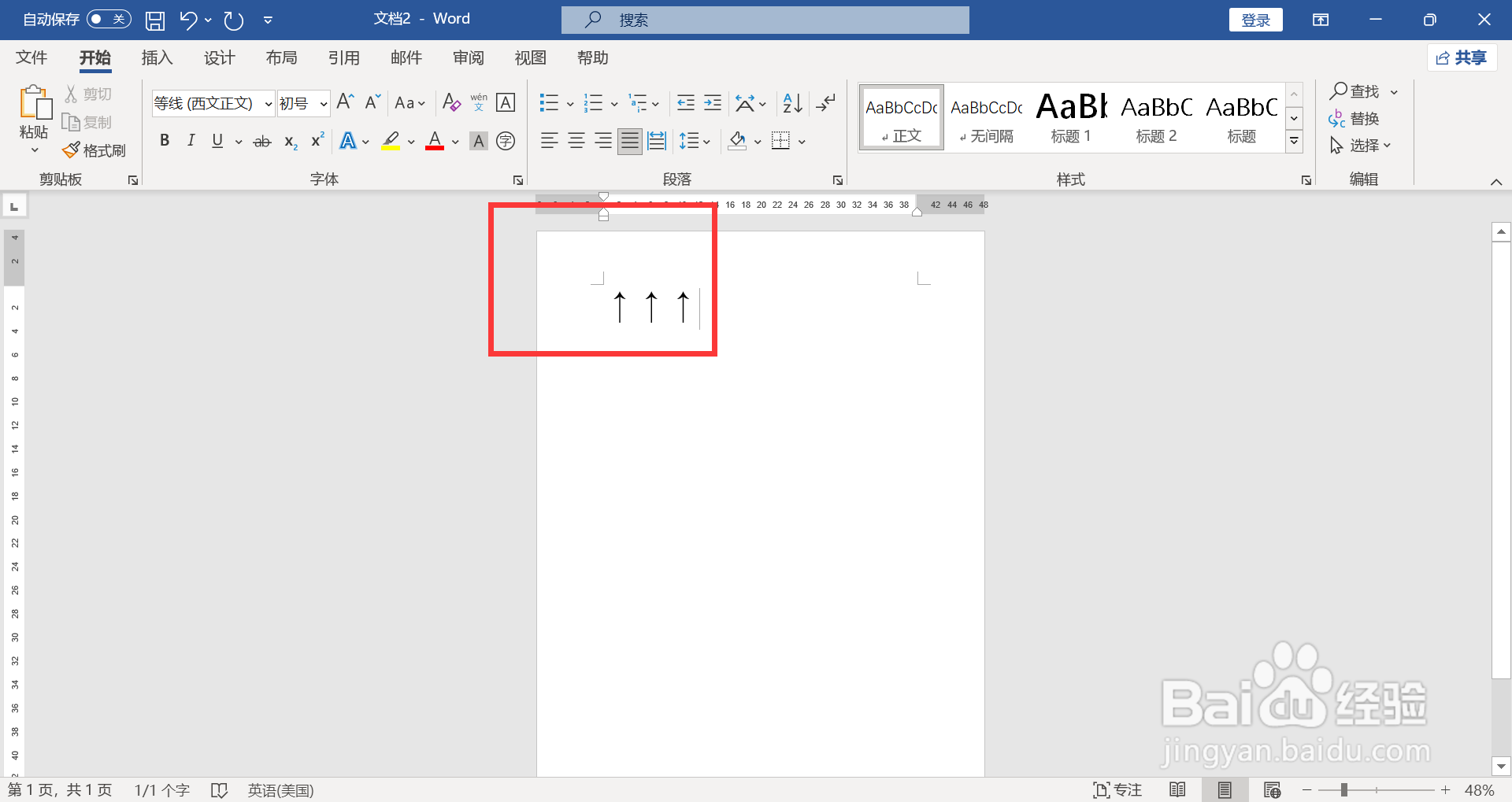Click the Share (共享) button

click(x=1462, y=57)
